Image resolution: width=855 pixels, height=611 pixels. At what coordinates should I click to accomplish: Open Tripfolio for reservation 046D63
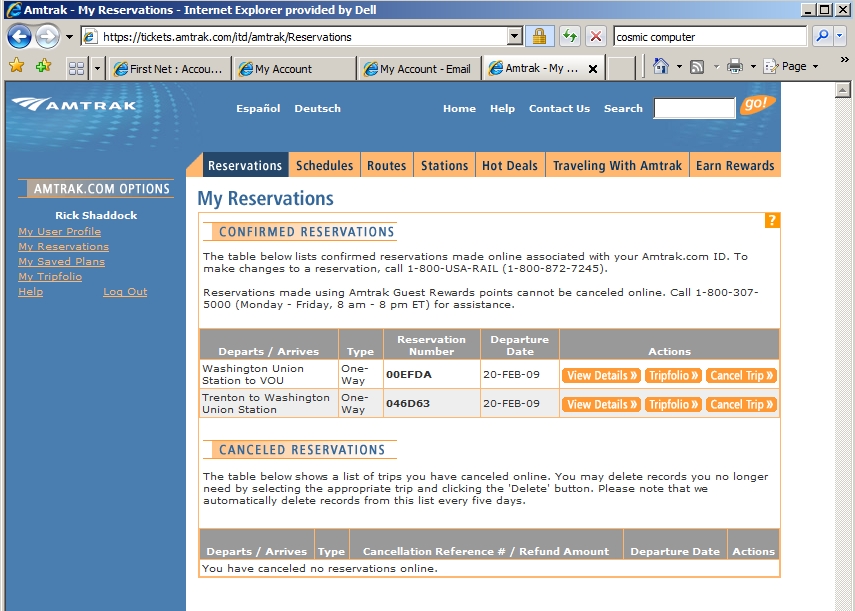click(673, 404)
